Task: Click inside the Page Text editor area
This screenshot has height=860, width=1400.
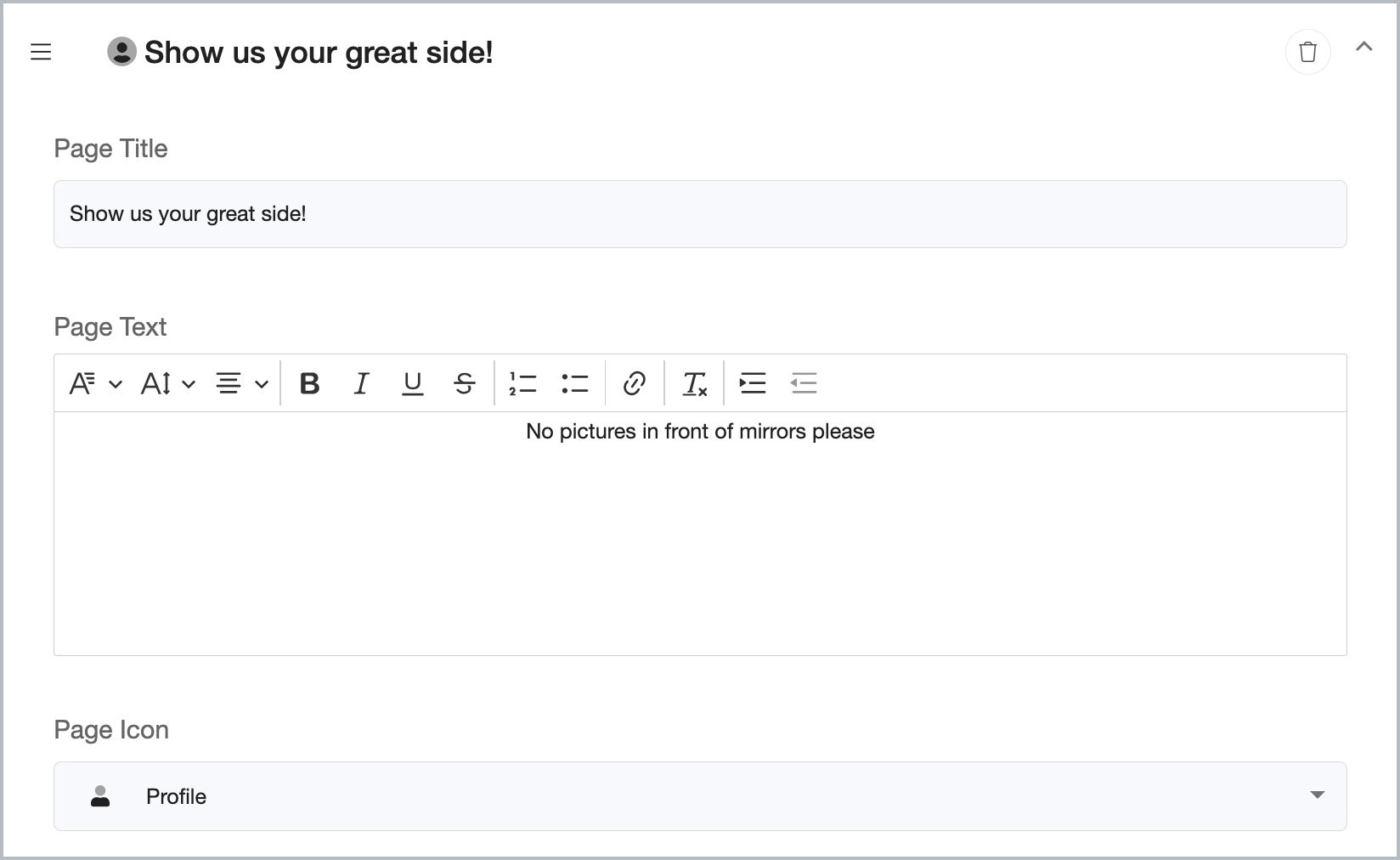Action: 700,534
